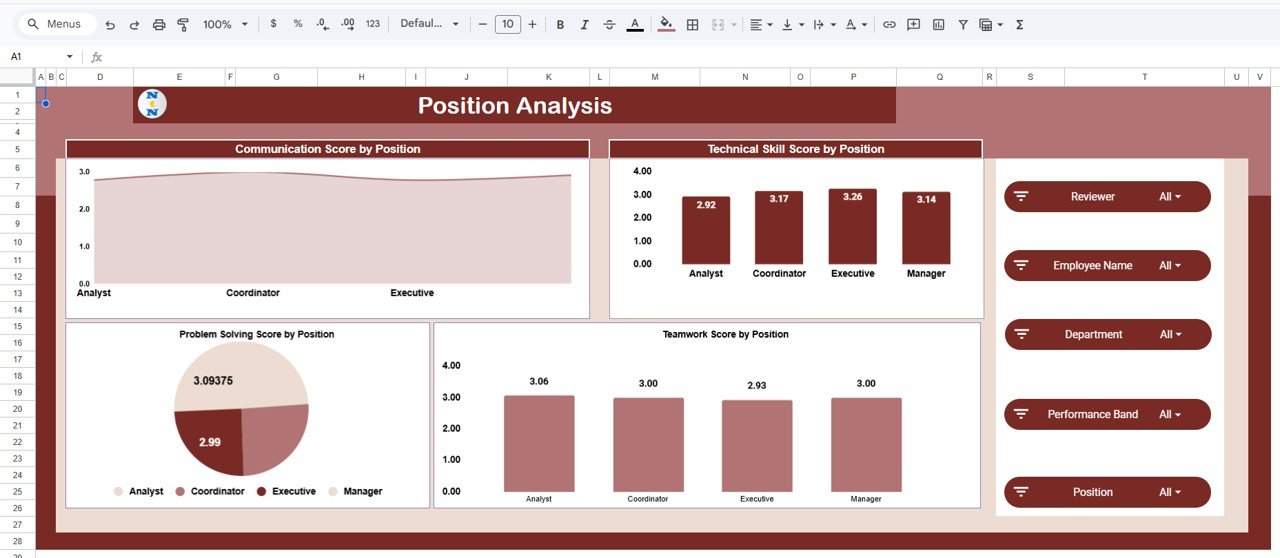1280x558 pixels.
Task: Toggle strikethrough formatting
Action: point(610,24)
